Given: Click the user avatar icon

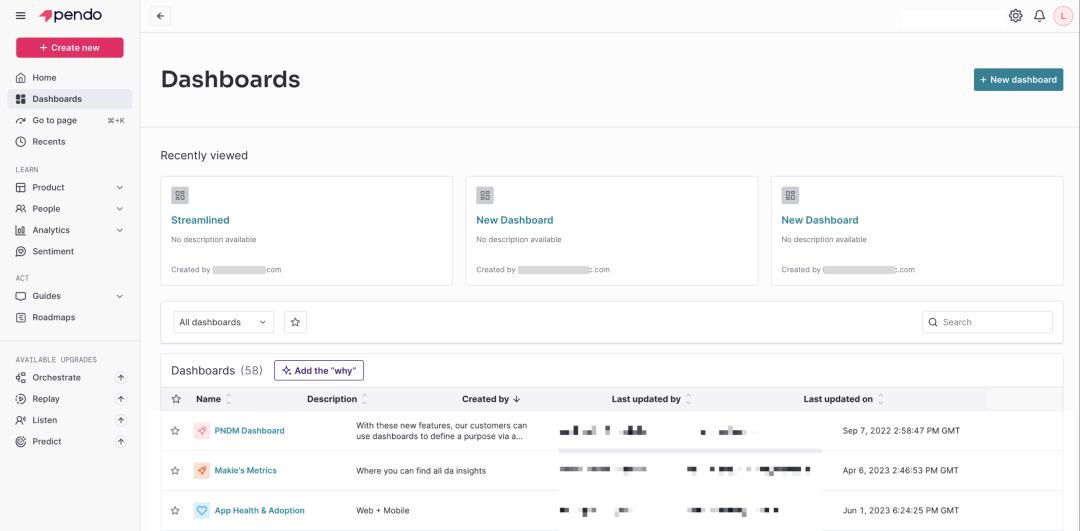Looking at the screenshot, I should (1062, 16).
